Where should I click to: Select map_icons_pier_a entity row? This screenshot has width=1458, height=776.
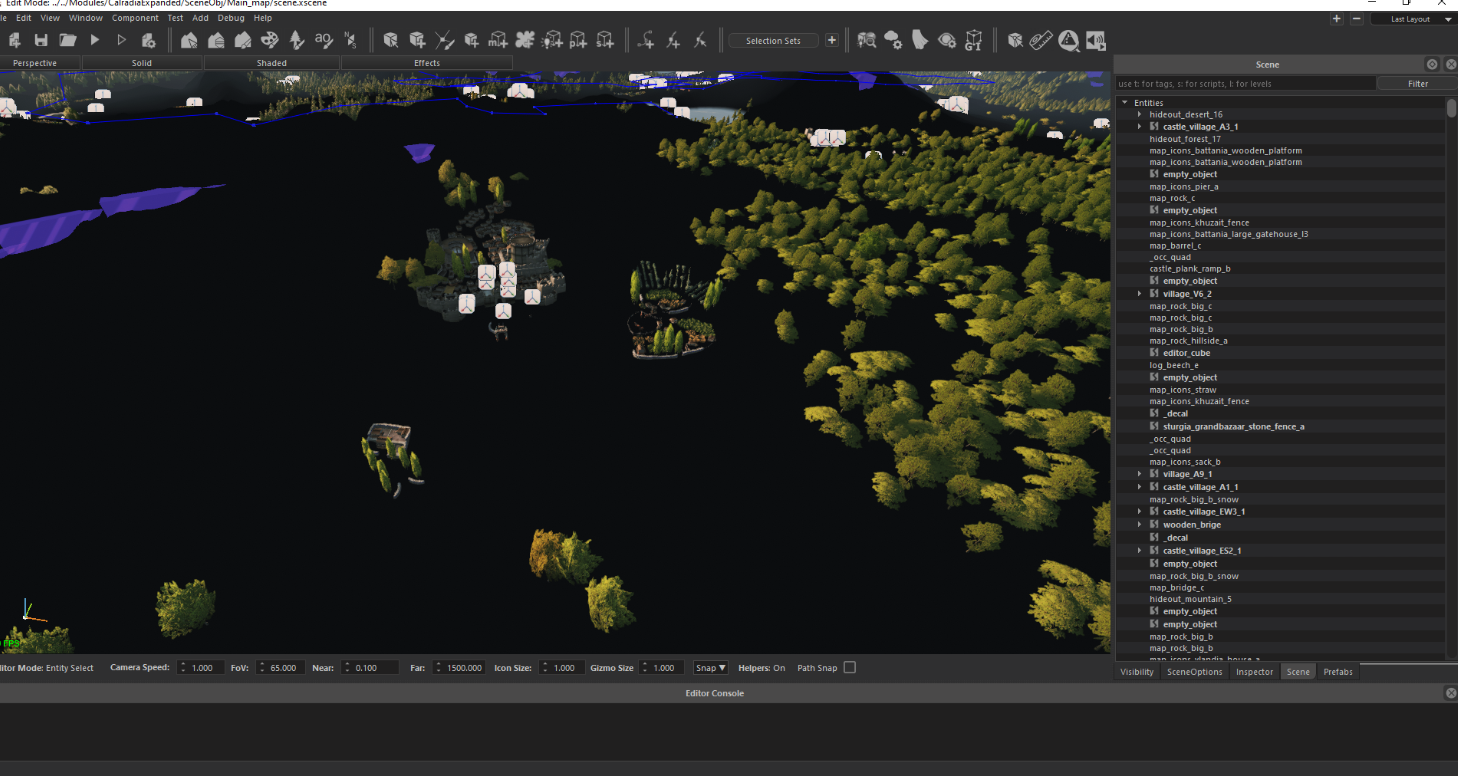[x=1281, y=186]
